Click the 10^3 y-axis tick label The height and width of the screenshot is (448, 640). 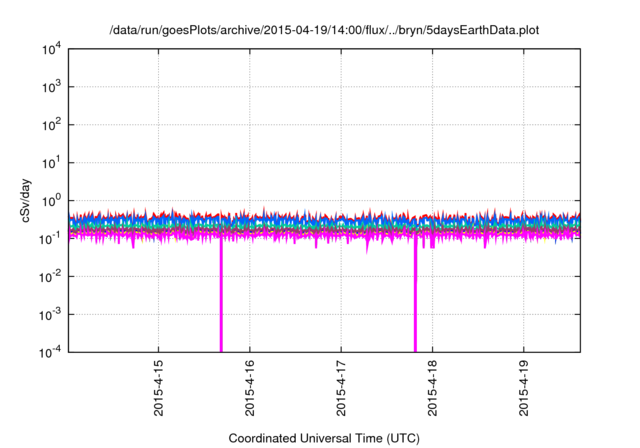point(51,87)
